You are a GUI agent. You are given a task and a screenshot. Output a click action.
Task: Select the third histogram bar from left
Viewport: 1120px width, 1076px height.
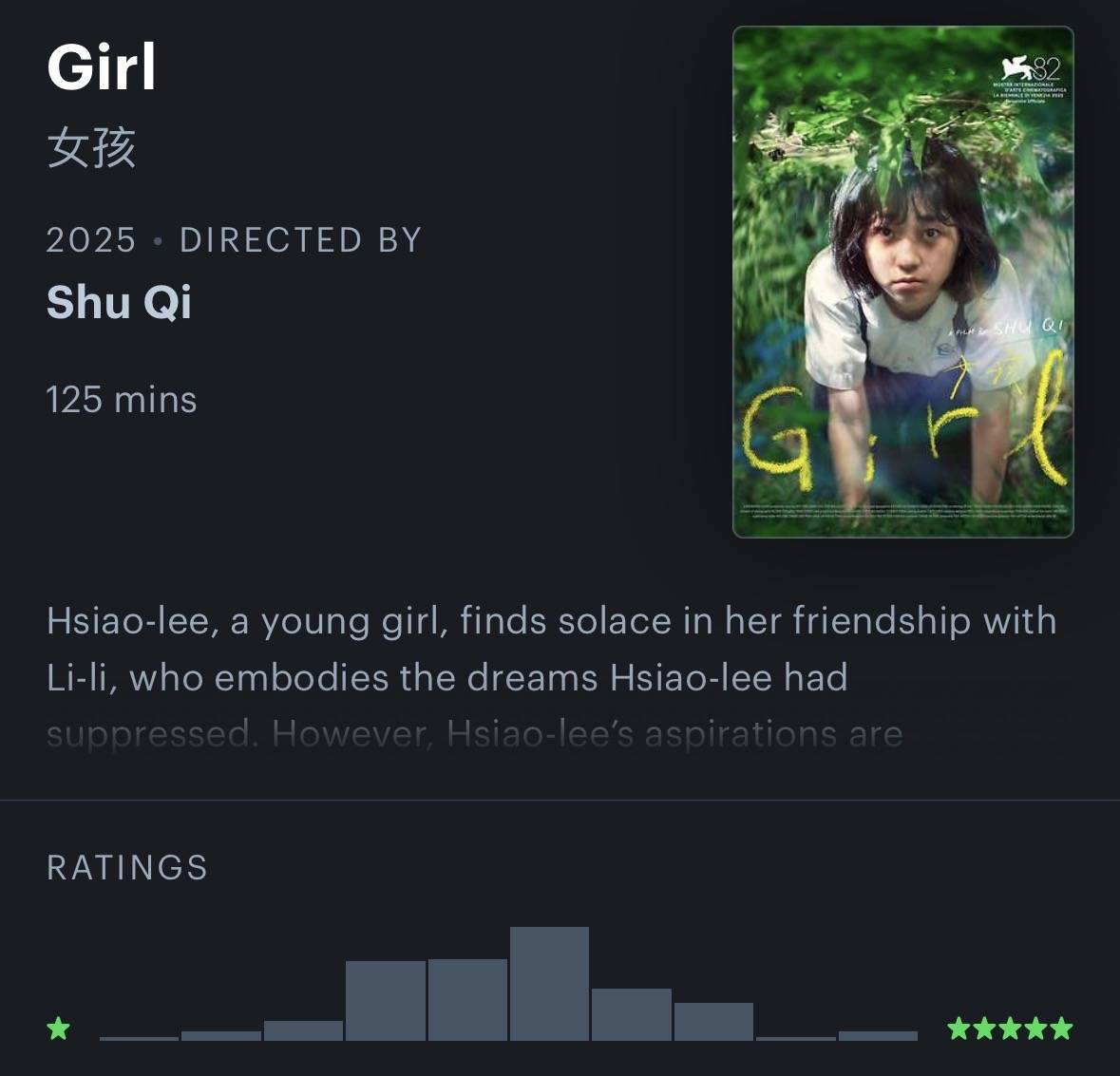[x=303, y=1030]
